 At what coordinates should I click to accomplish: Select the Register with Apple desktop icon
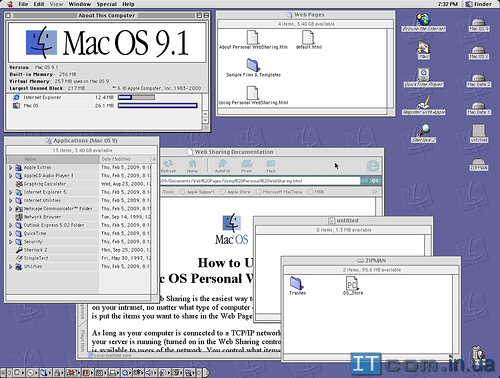(423, 106)
